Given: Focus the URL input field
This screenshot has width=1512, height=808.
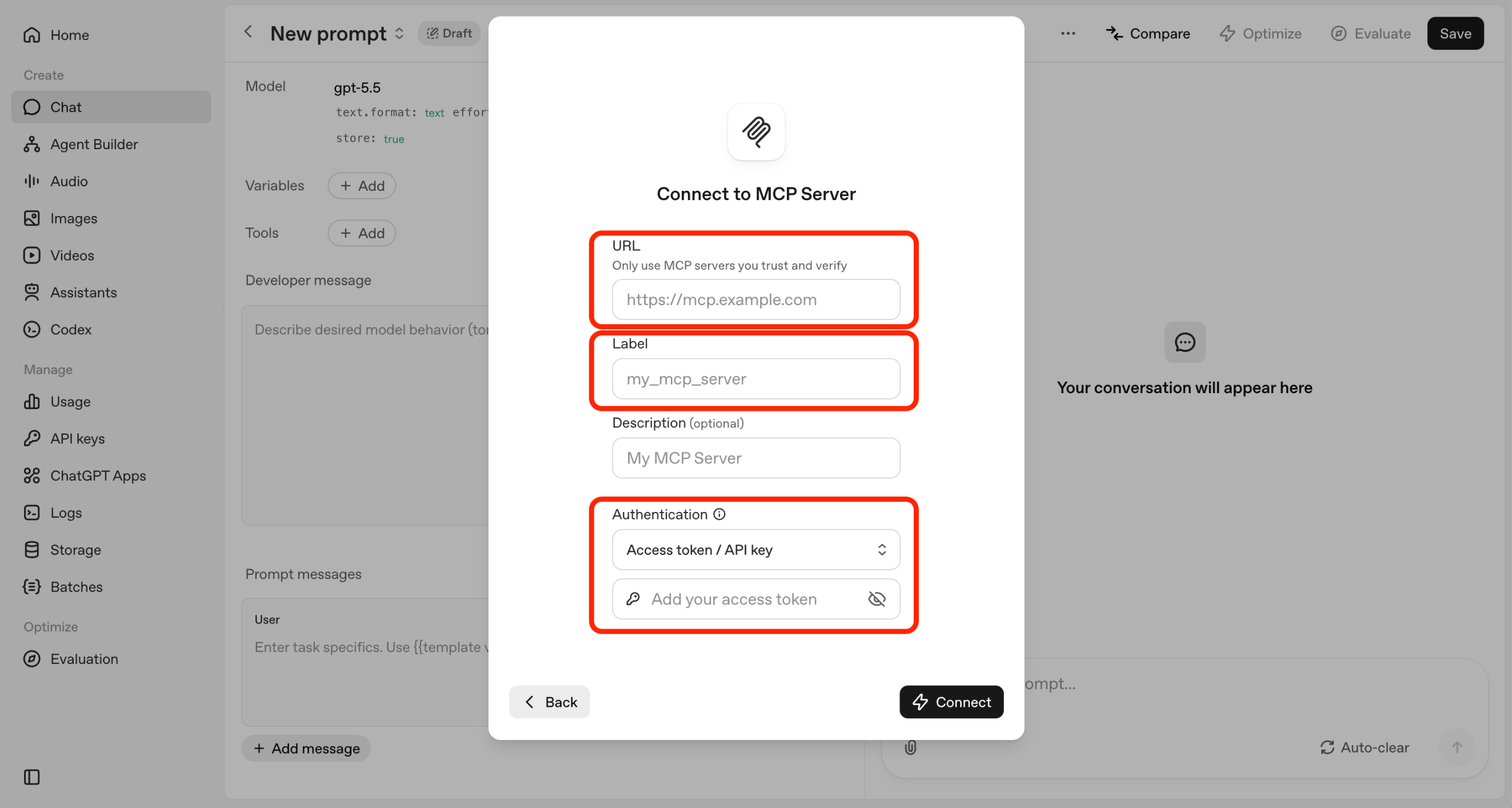Looking at the screenshot, I should pyautogui.click(x=756, y=299).
